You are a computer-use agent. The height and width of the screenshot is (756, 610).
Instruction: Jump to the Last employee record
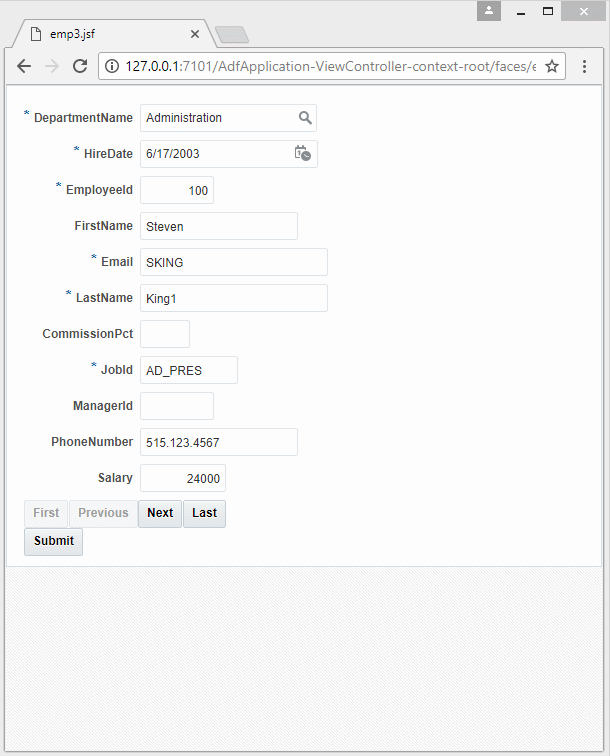click(x=204, y=513)
